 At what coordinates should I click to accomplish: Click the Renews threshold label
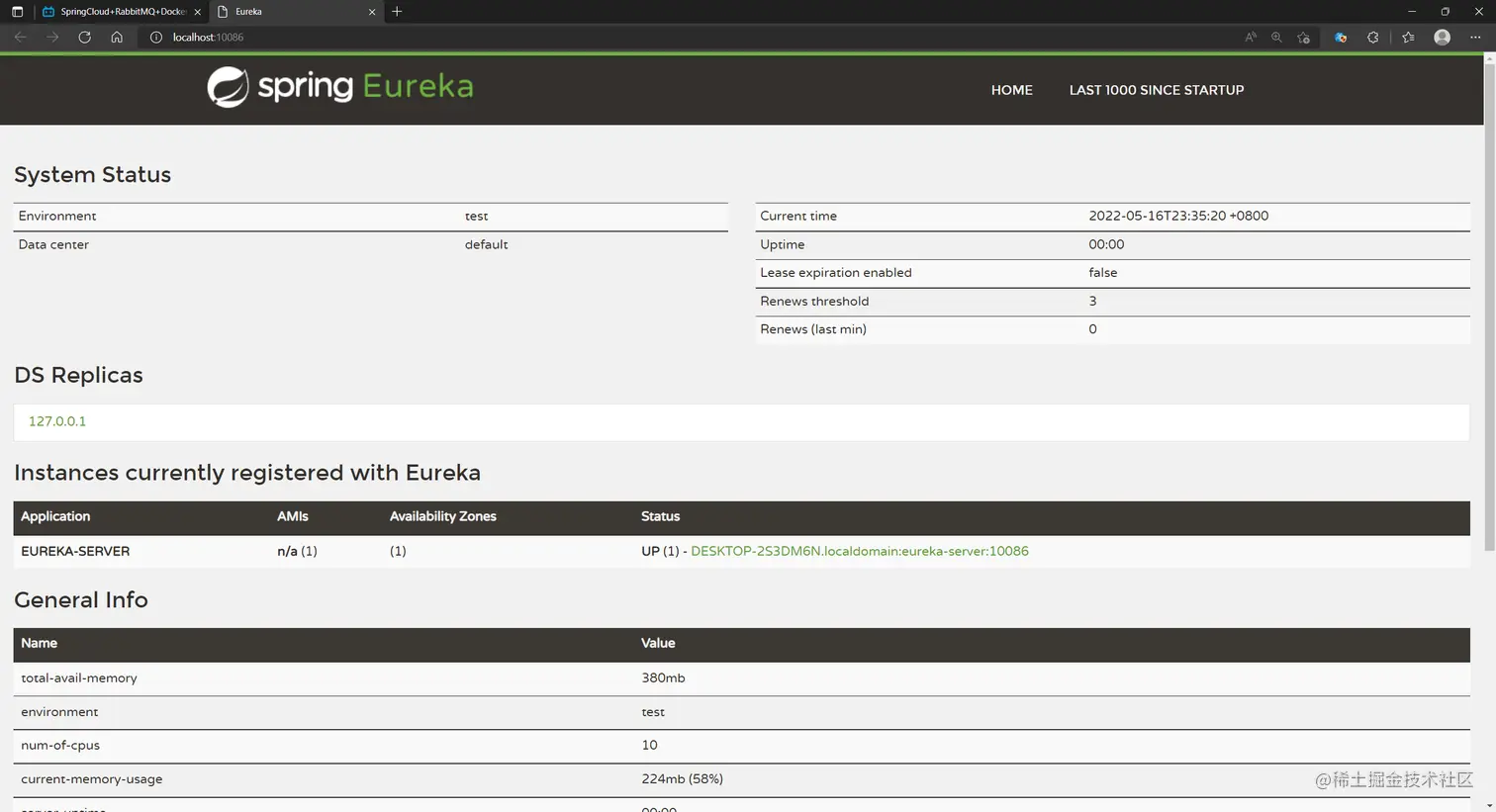(814, 302)
